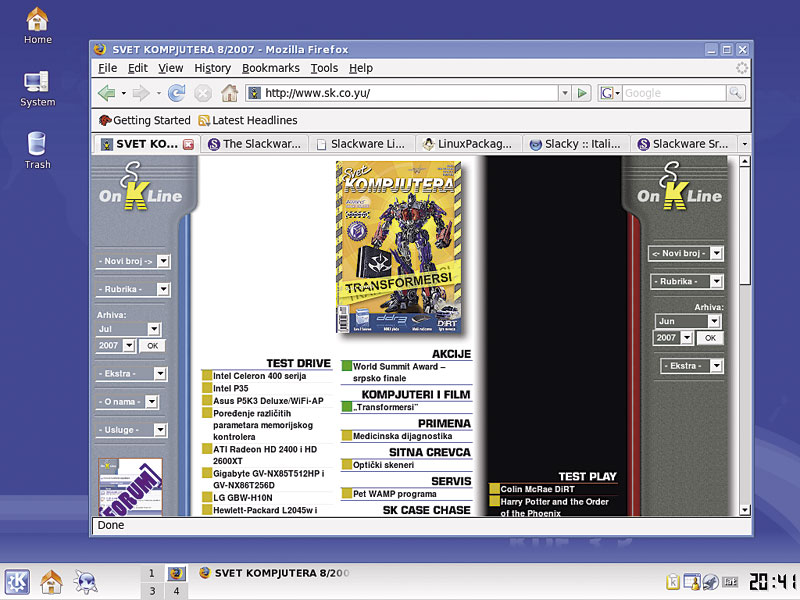Switch to The Slackwar... tab
800x600 pixels.
[x=255, y=144]
